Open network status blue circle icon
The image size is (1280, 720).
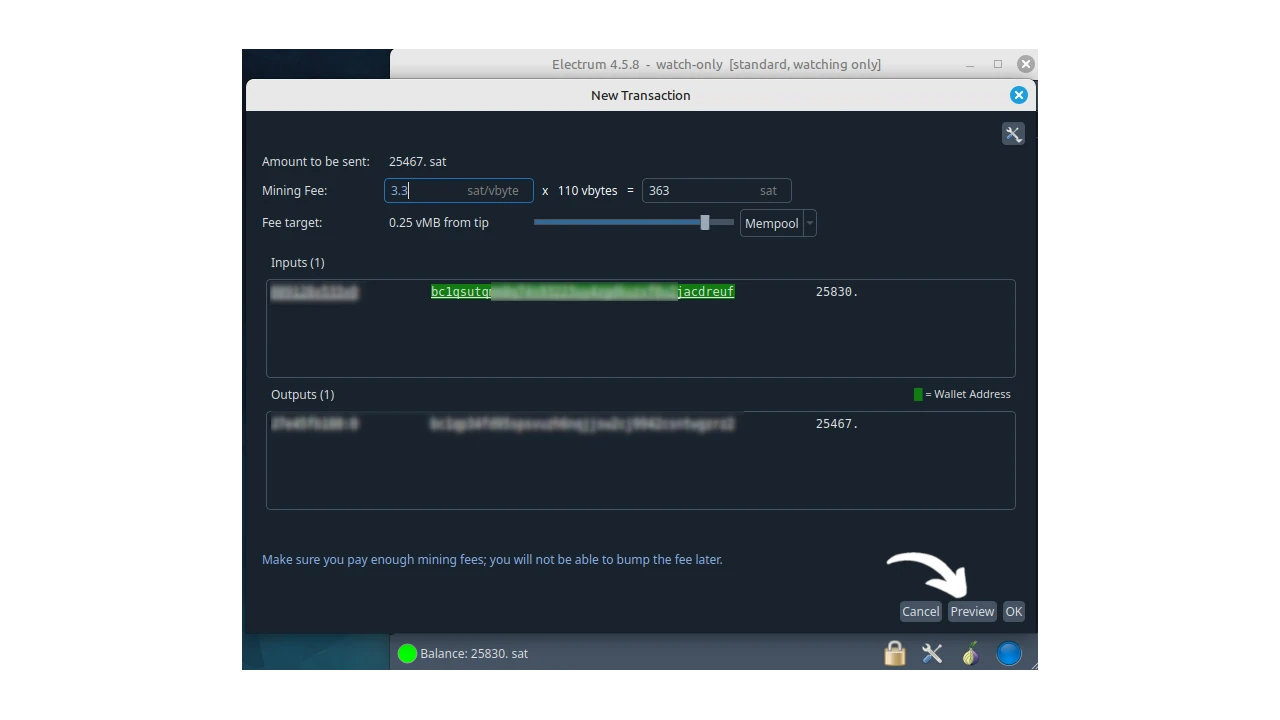pyautogui.click(x=1008, y=654)
